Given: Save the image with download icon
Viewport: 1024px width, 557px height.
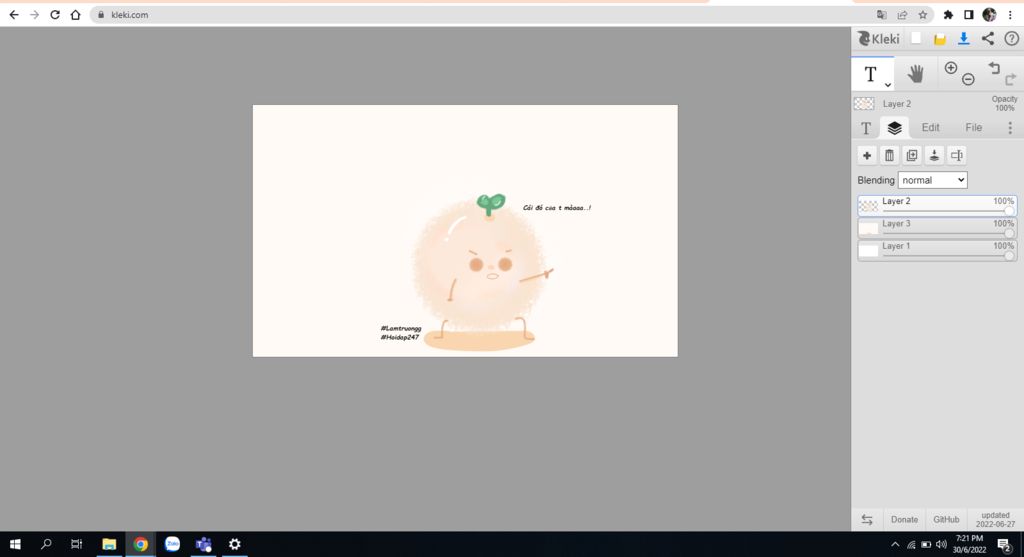Looking at the screenshot, I should click(963, 39).
